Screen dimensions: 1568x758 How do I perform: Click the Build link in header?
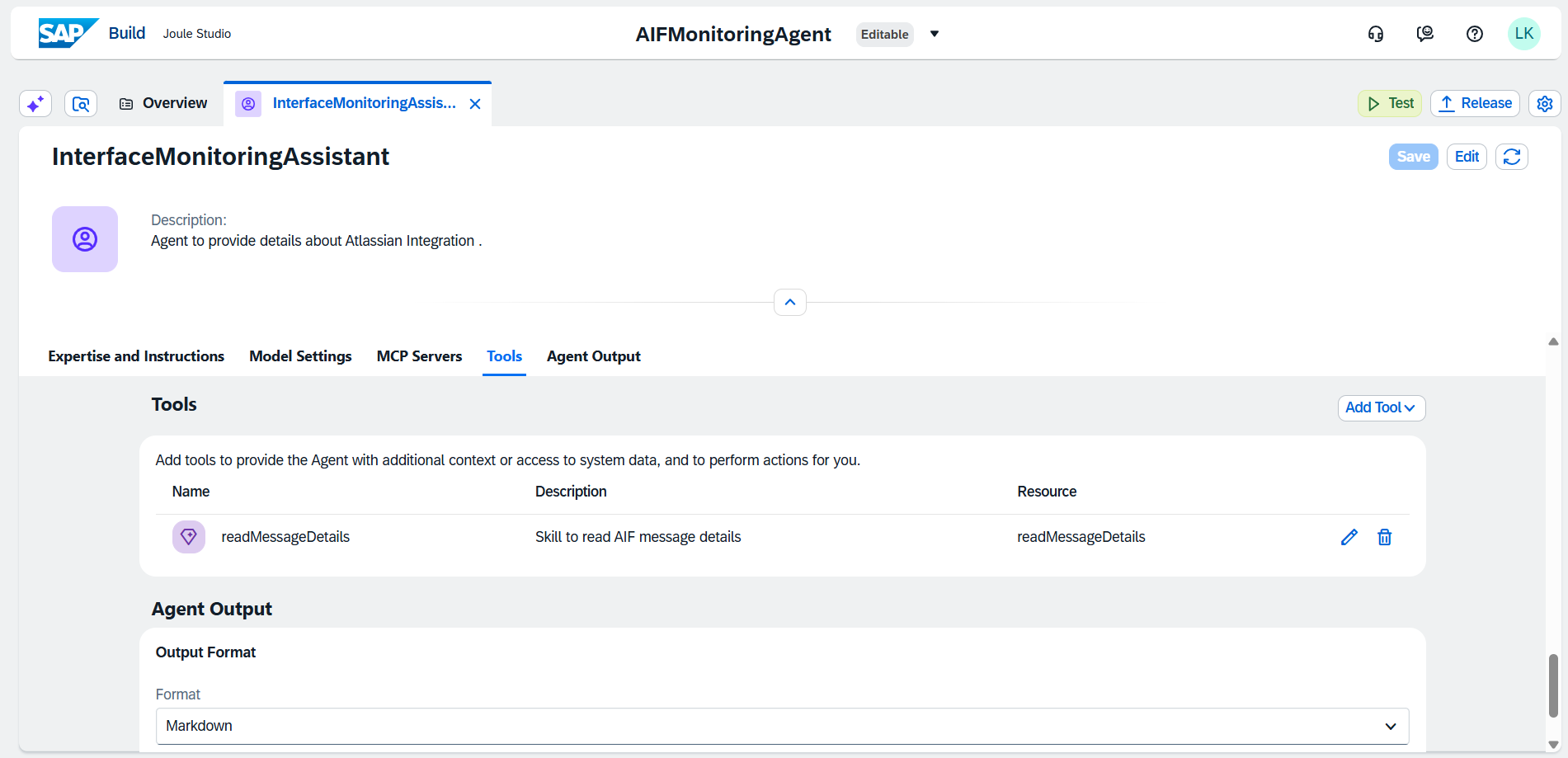point(127,33)
